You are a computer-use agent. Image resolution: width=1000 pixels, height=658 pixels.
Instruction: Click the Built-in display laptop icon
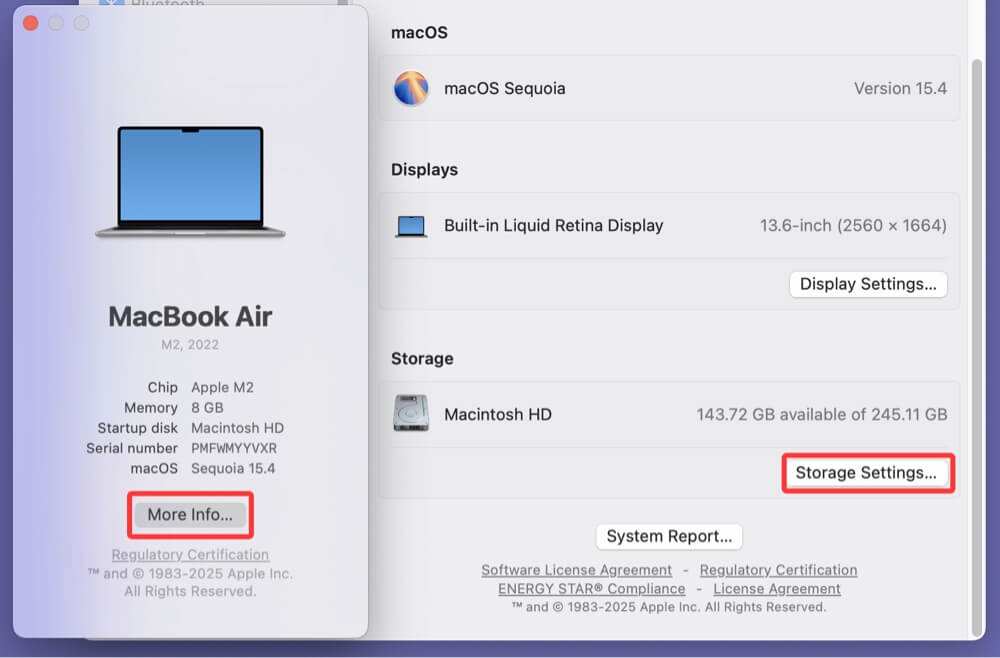411,226
